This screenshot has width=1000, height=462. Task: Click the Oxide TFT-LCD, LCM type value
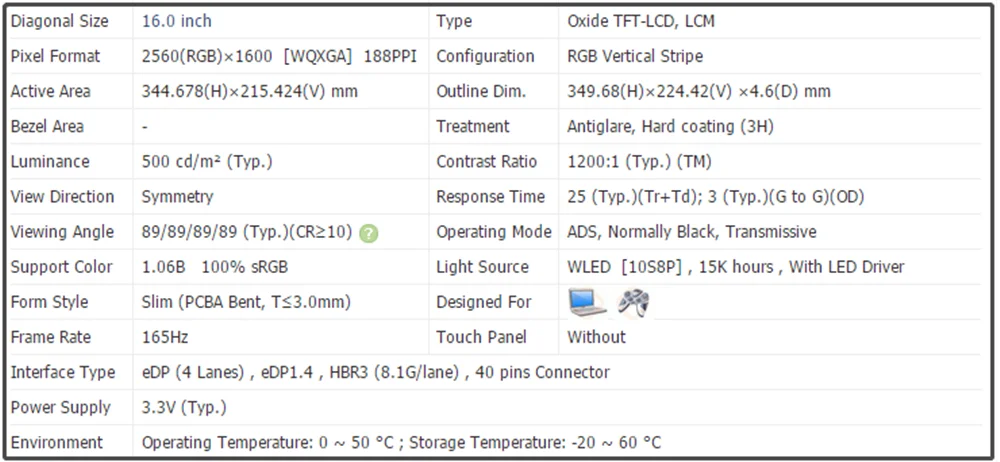point(640,21)
